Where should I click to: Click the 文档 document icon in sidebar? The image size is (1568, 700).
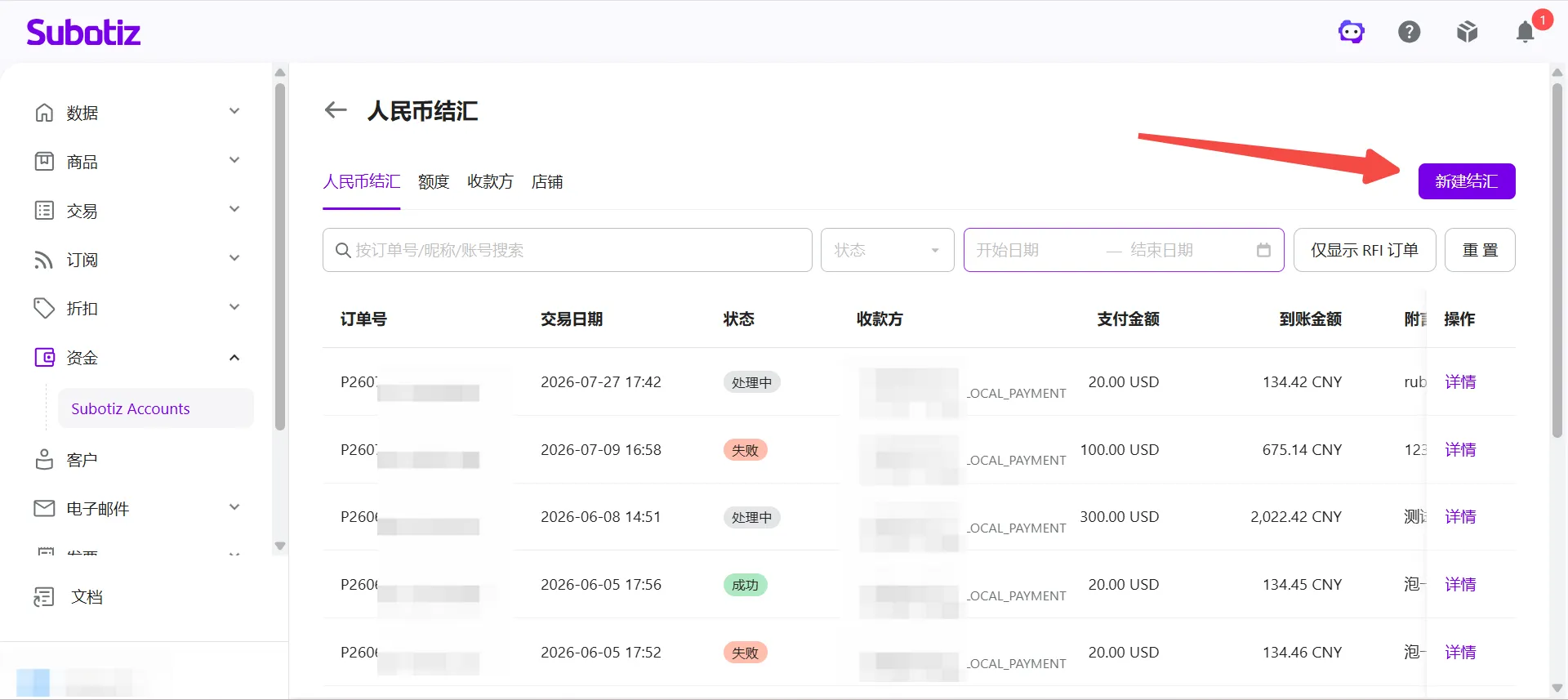(44, 597)
